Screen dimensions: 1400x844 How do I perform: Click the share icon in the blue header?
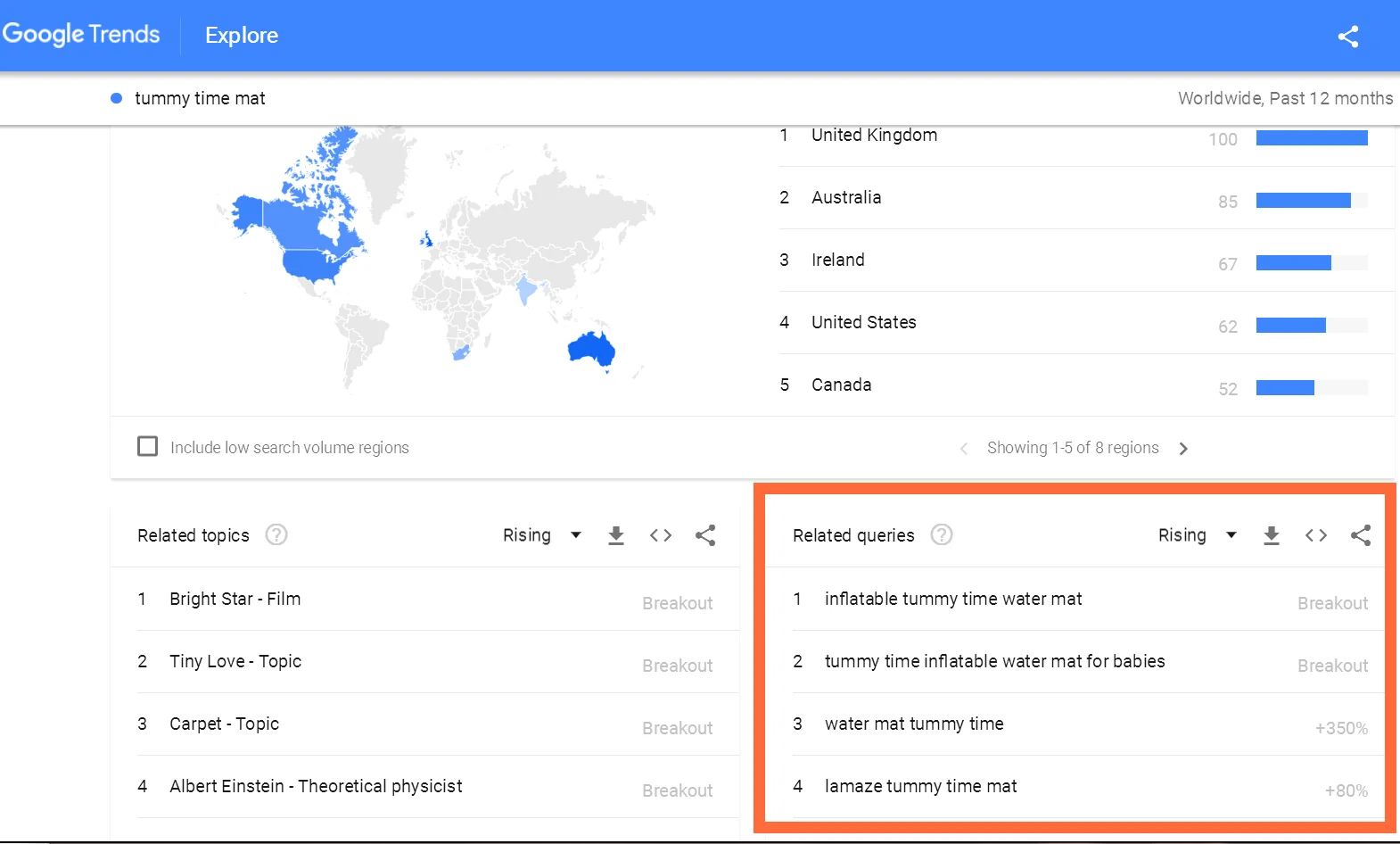coord(1347,36)
